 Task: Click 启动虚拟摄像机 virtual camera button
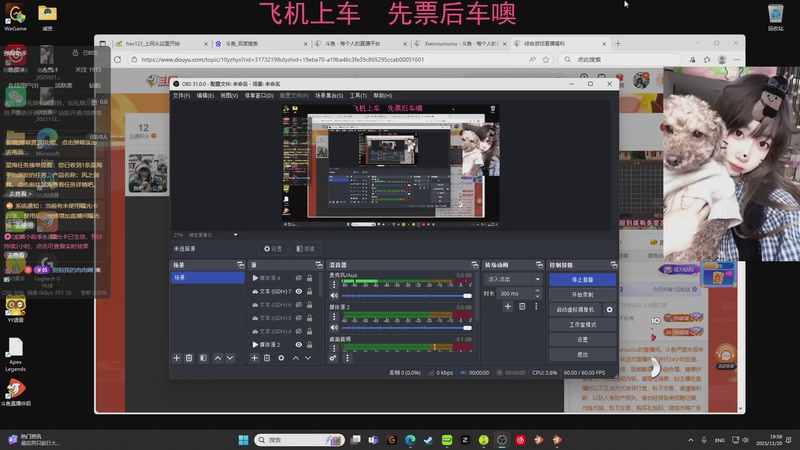coord(576,310)
